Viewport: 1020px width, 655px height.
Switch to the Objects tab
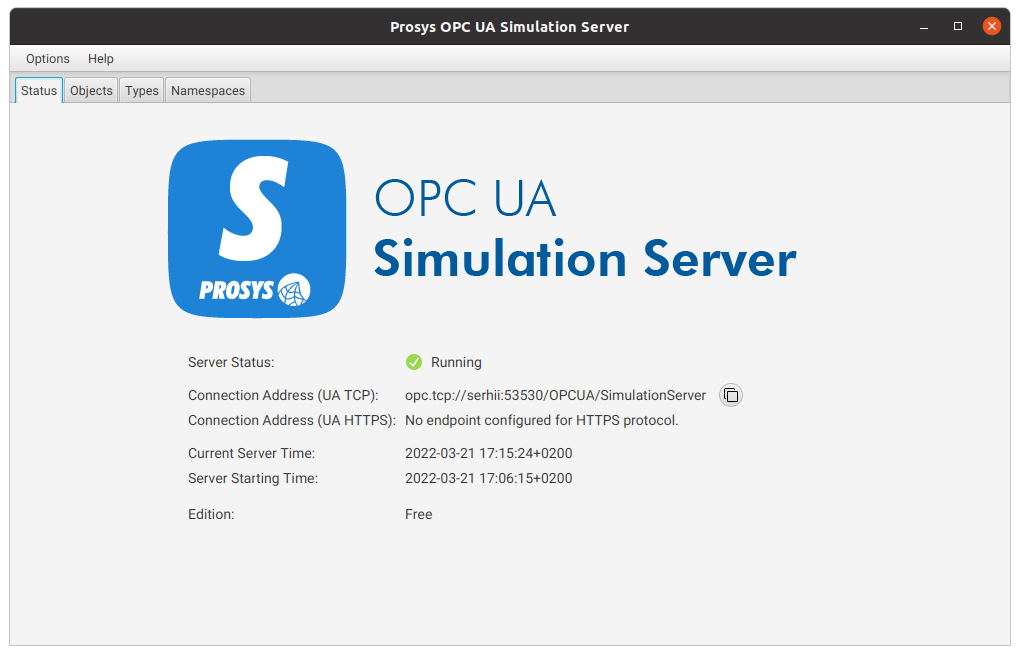tap(91, 90)
